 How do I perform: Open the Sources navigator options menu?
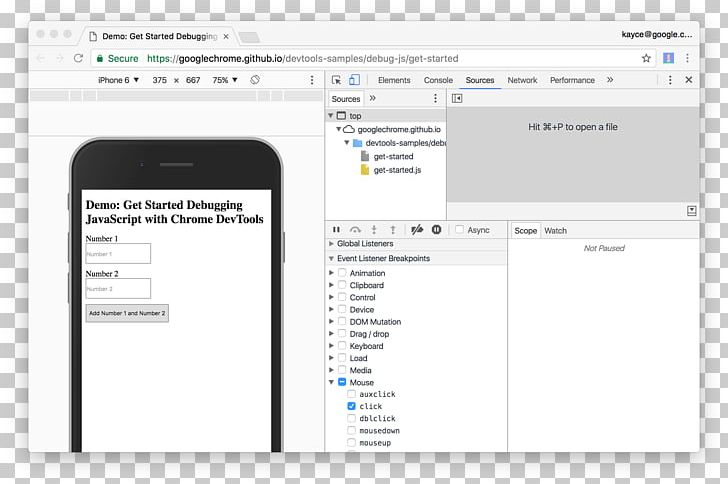pos(435,98)
